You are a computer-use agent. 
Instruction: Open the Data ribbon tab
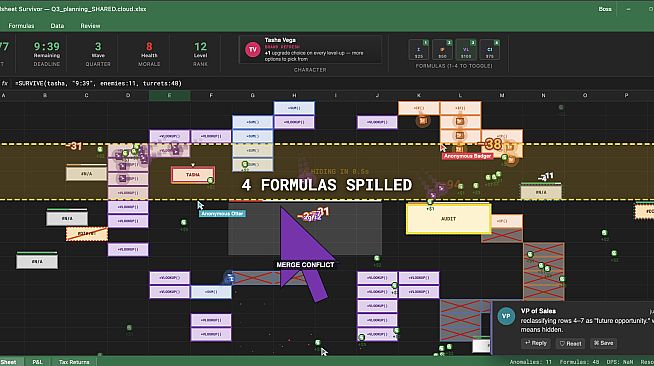click(57, 26)
